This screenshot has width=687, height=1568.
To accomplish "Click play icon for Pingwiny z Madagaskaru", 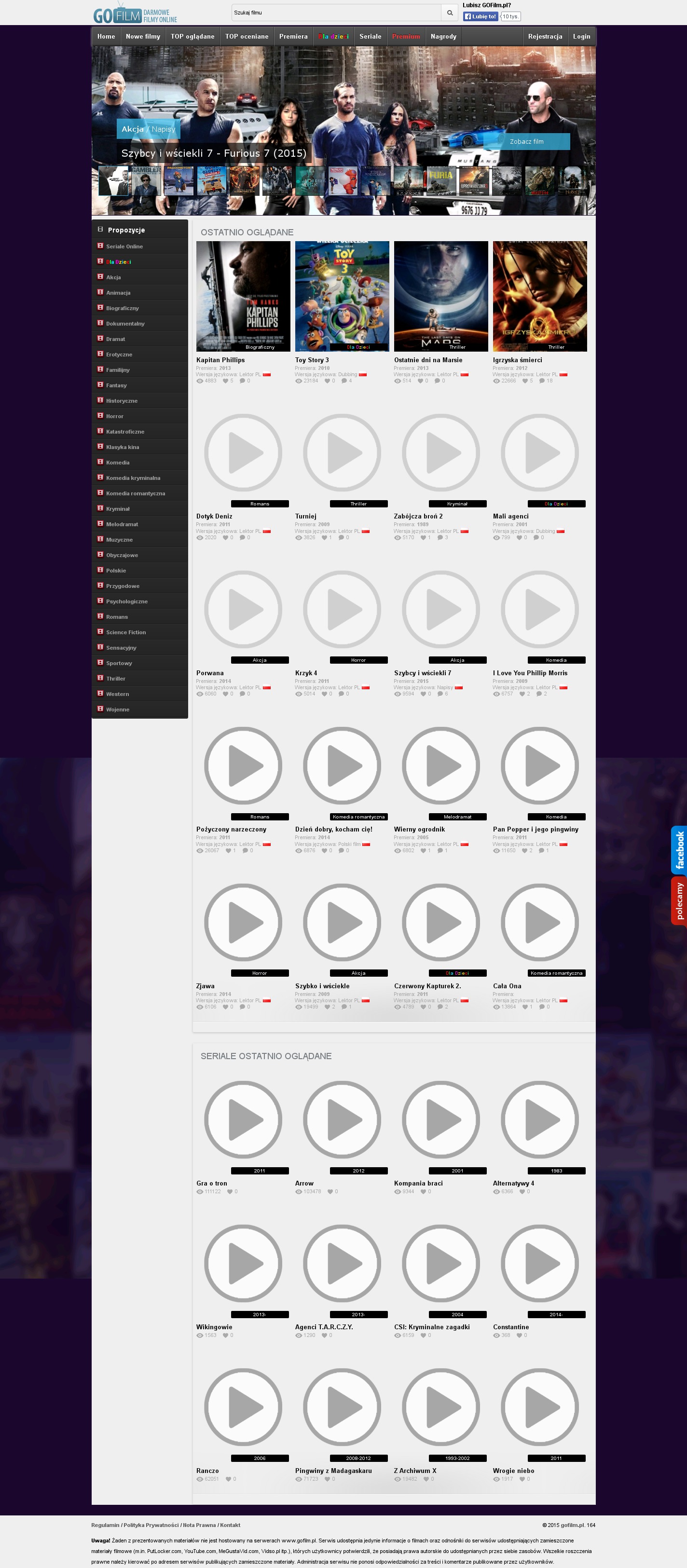I will pyautogui.click(x=342, y=1407).
